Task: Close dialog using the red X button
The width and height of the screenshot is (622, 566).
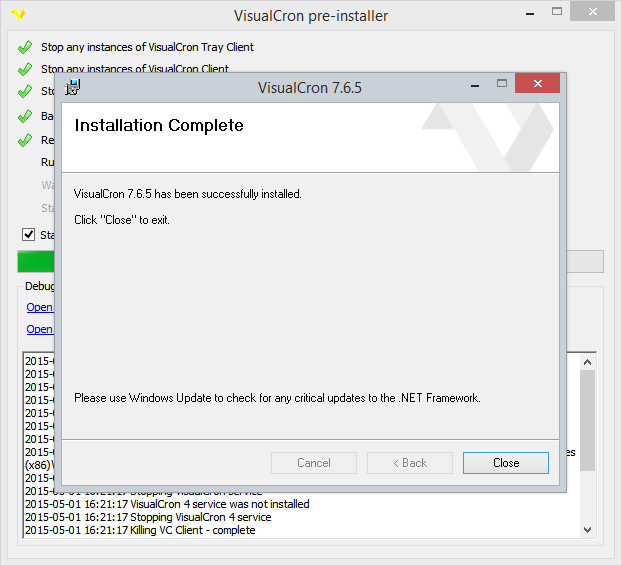Action: [x=539, y=85]
